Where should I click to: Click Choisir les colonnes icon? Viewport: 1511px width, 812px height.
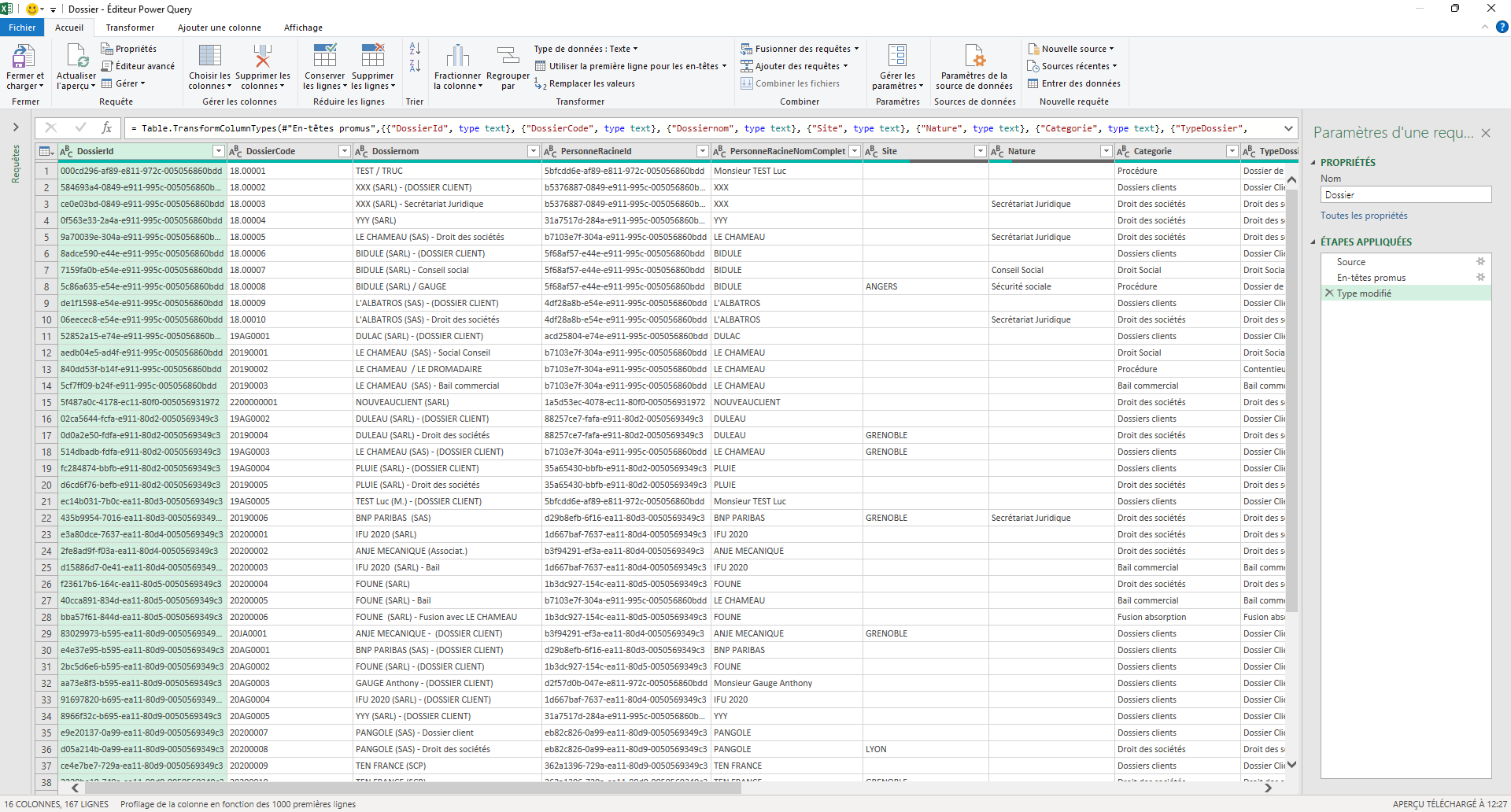click(x=209, y=56)
